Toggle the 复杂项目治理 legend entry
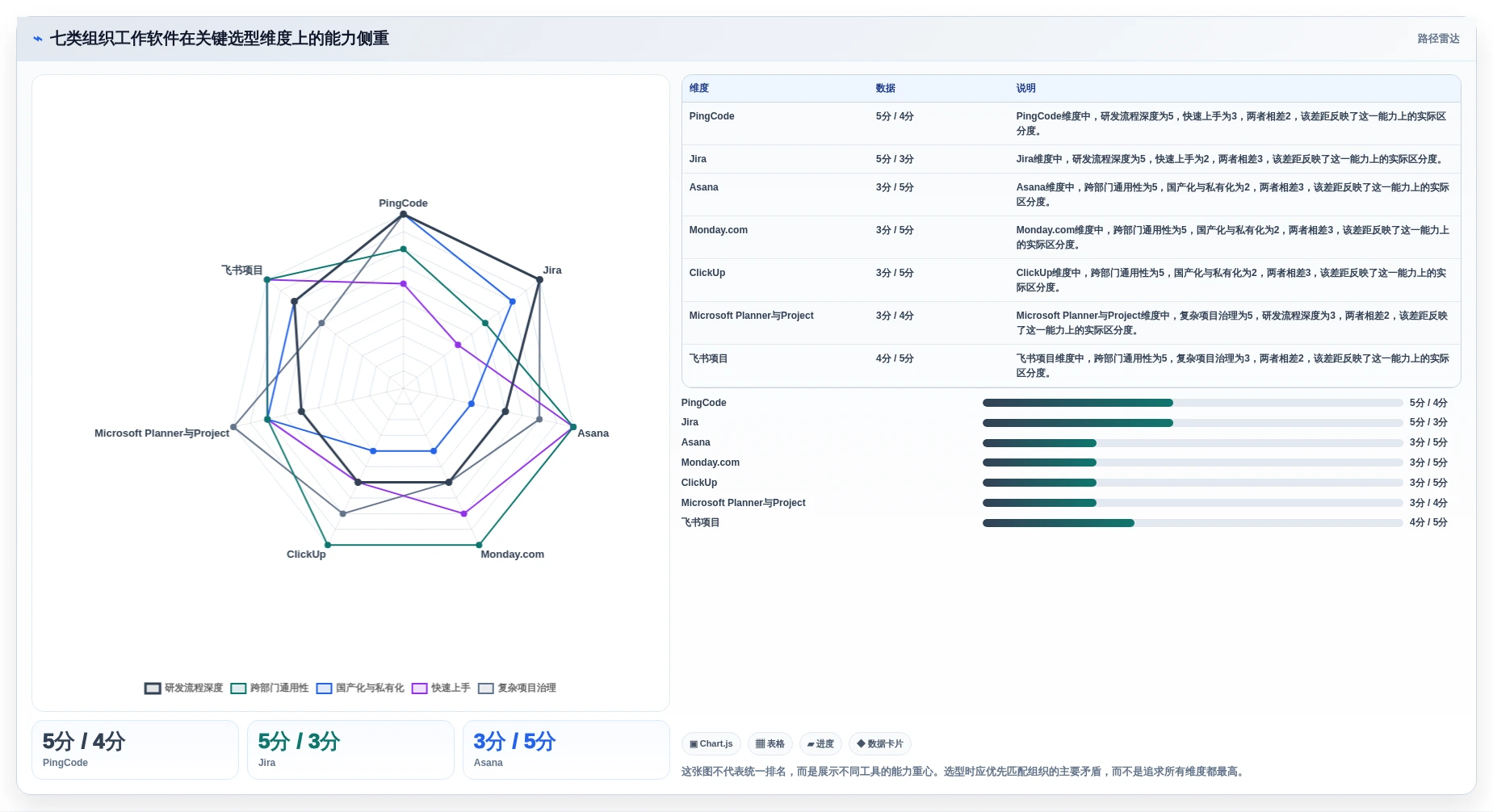 click(517, 688)
